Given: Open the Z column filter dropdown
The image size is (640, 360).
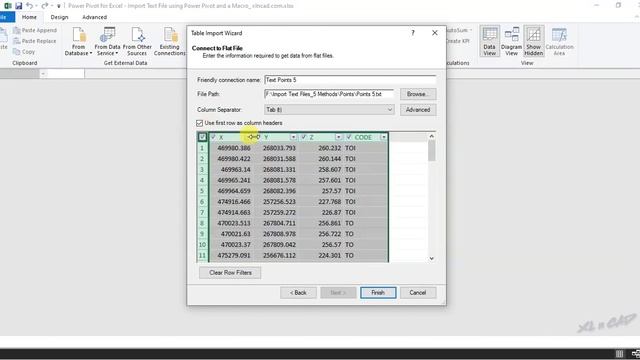Looking at the screenshot, I should 338,137.
